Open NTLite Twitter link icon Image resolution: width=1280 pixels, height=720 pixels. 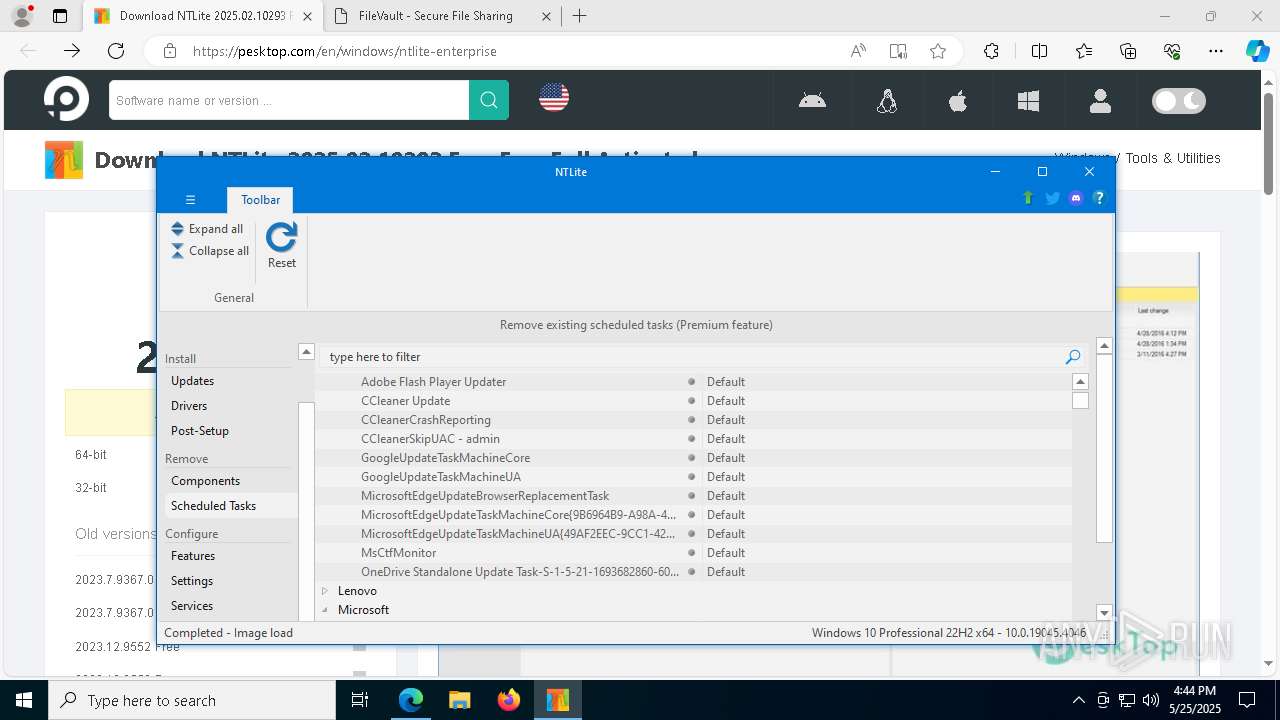pyautogui.click(x=1052, y=198)
